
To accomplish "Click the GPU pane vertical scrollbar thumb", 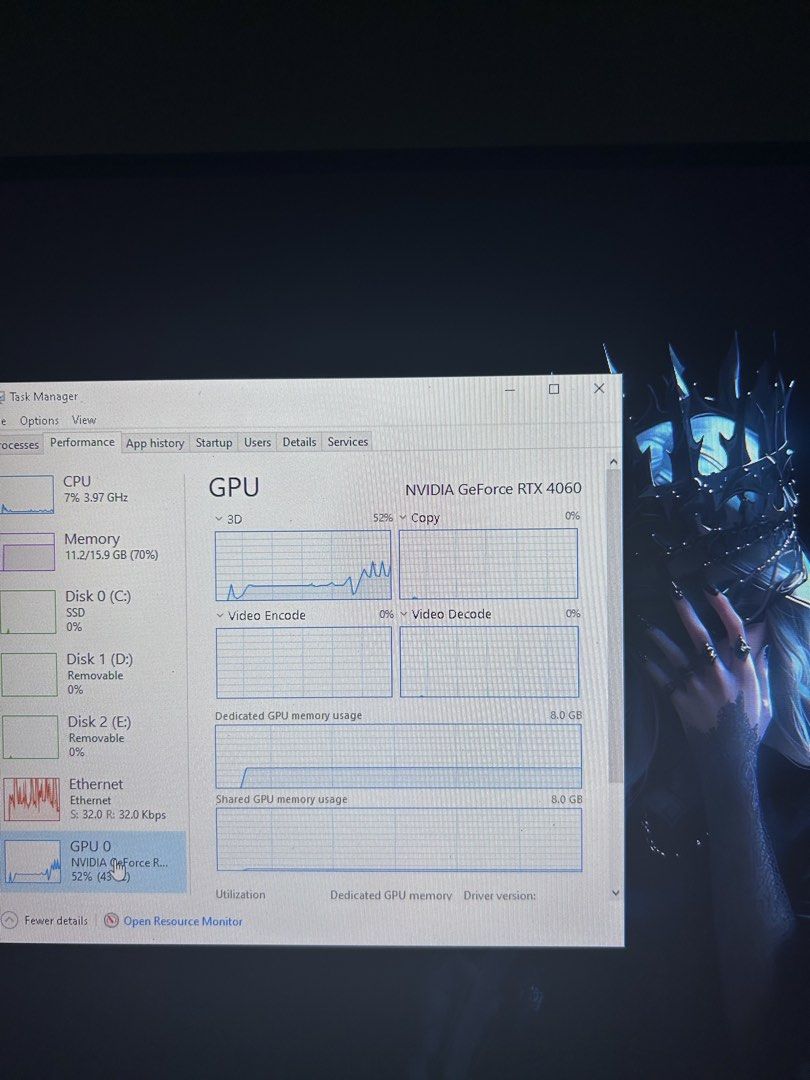I will pos(614,625).
